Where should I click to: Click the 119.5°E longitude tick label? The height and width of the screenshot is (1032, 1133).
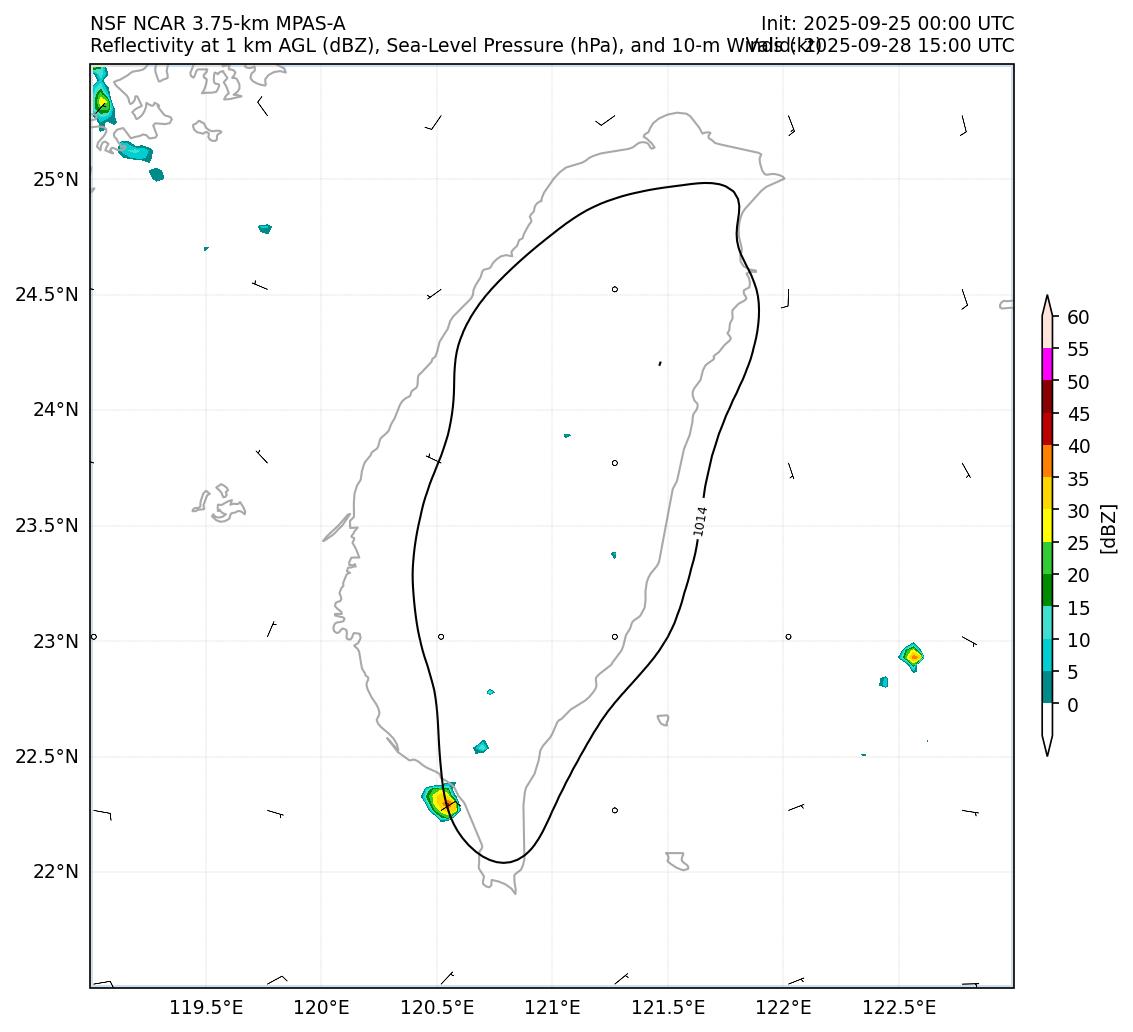point(207,1006)
